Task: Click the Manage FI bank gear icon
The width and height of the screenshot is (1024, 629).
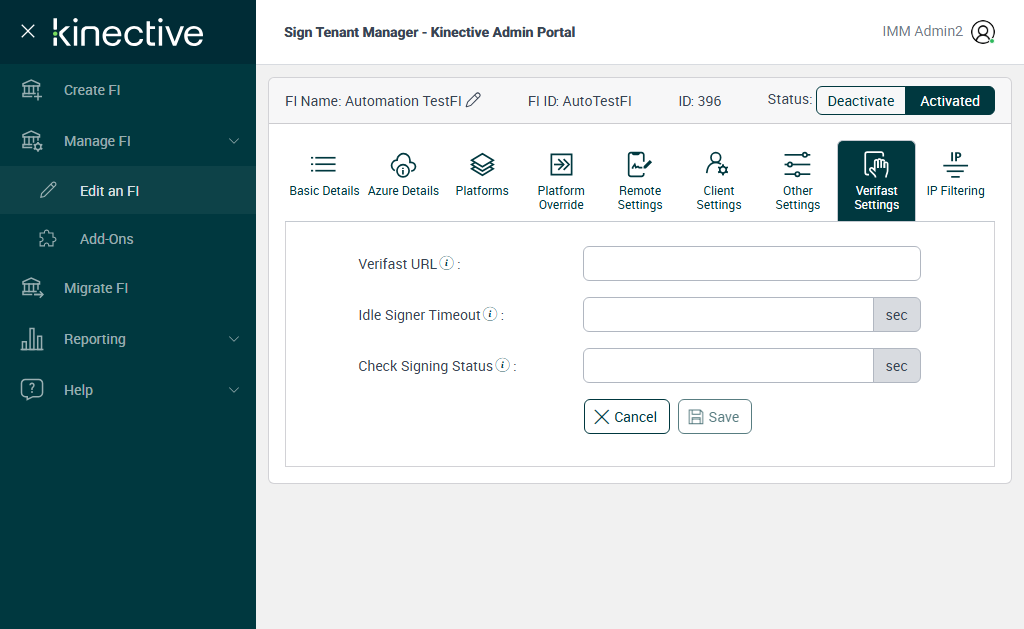Action: point(31,141)
